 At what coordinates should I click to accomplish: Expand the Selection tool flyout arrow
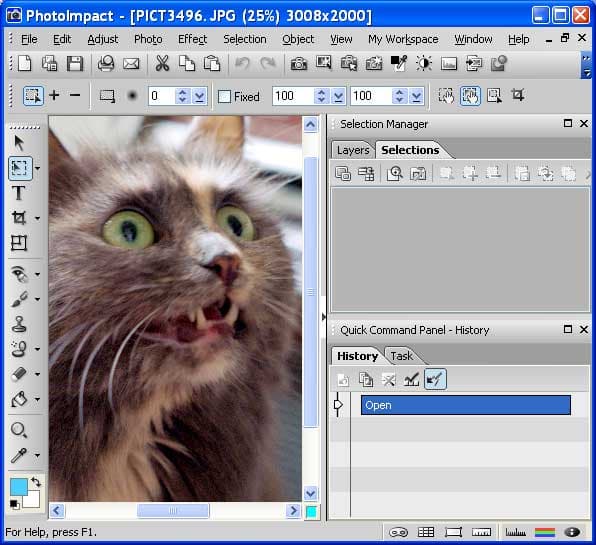[38, 168]
